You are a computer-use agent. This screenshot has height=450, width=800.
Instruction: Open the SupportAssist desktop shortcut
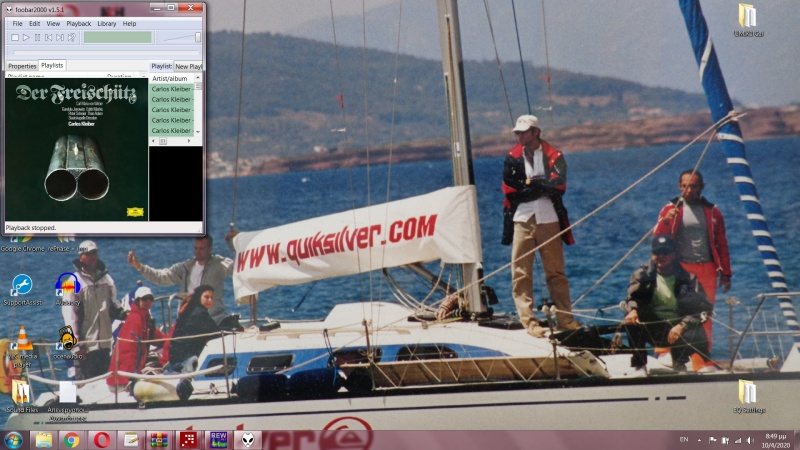22,290
